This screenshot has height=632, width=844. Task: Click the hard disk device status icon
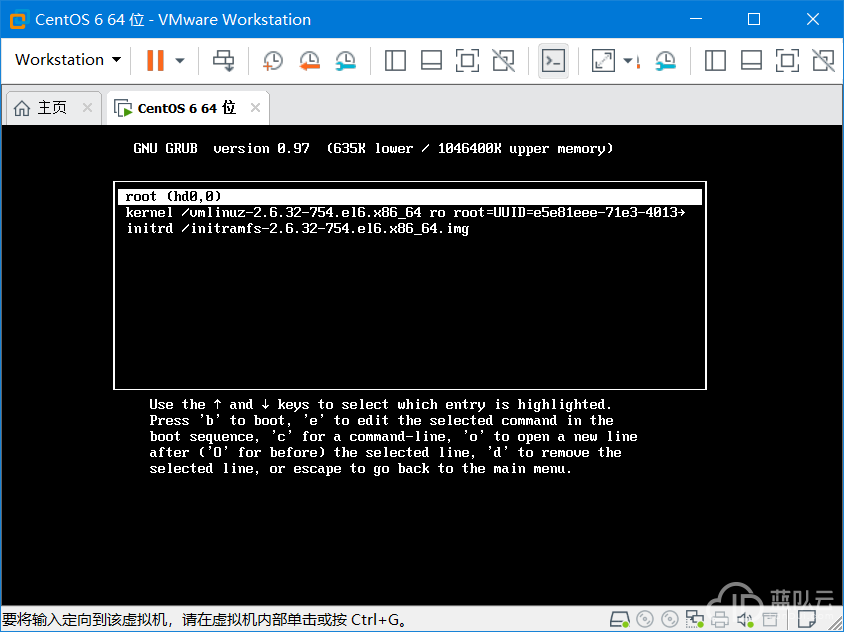[620, 619]
